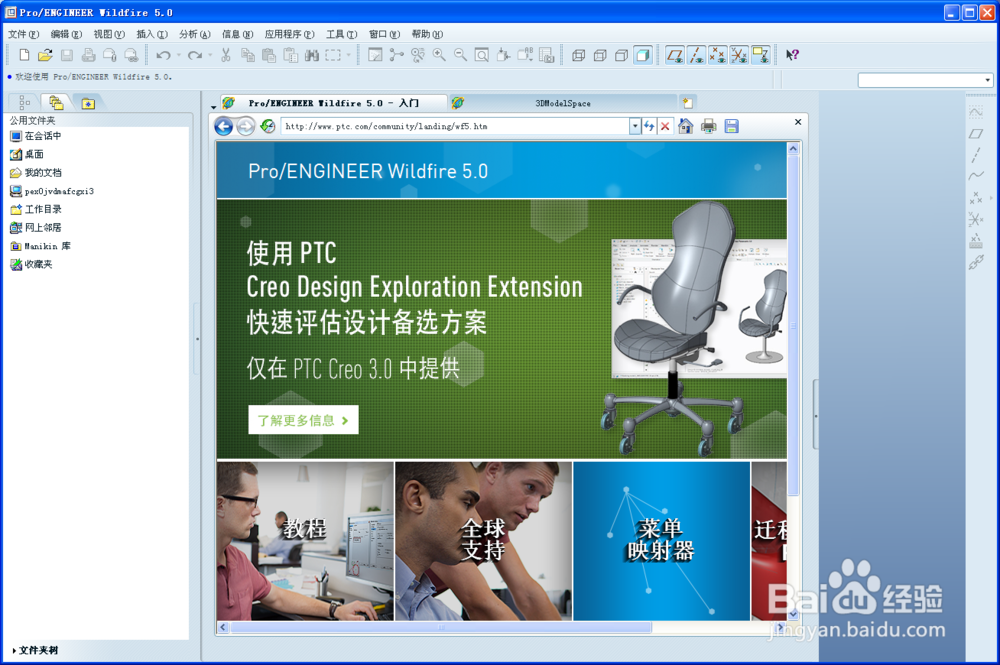Switch to the Model Tree navigator tab
Image resolution: width=1000 pixels, height=665 pixels.
[24, 103]
